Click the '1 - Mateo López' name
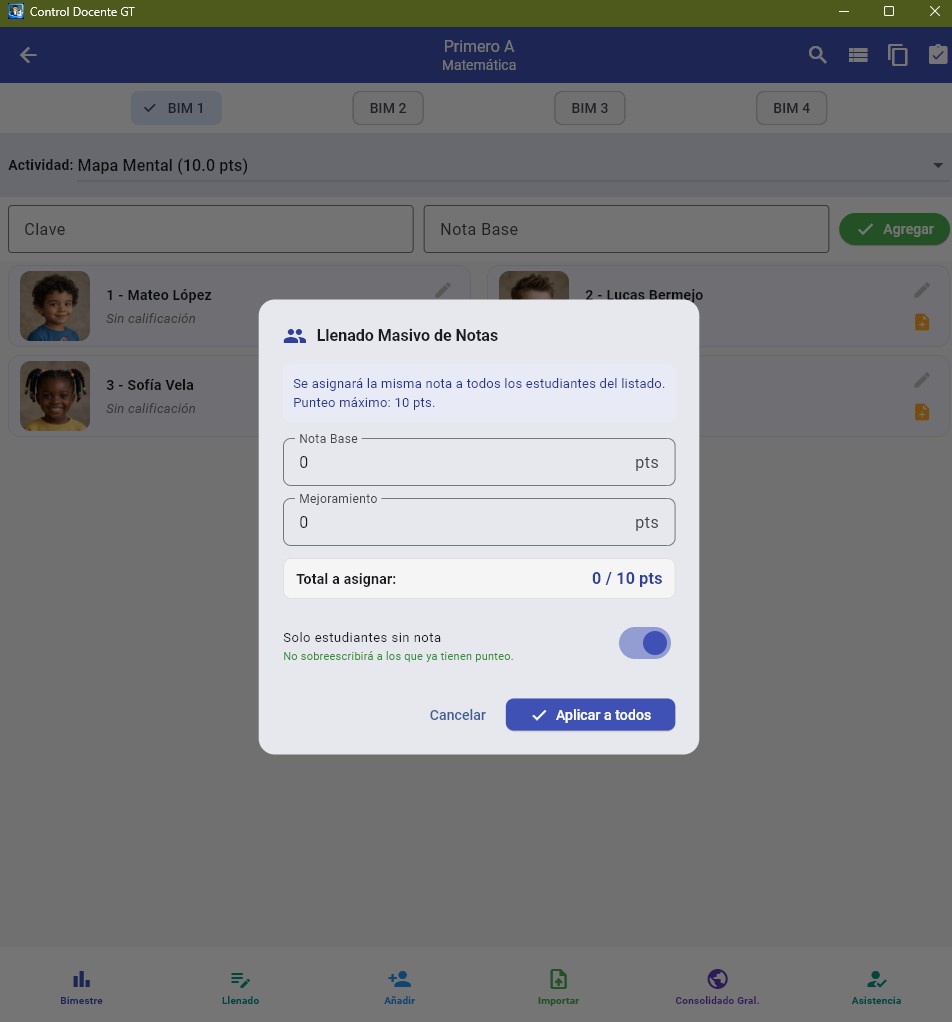Image resolution: width=952 pixels, height=1022 pixels. (x=159, y=295)
